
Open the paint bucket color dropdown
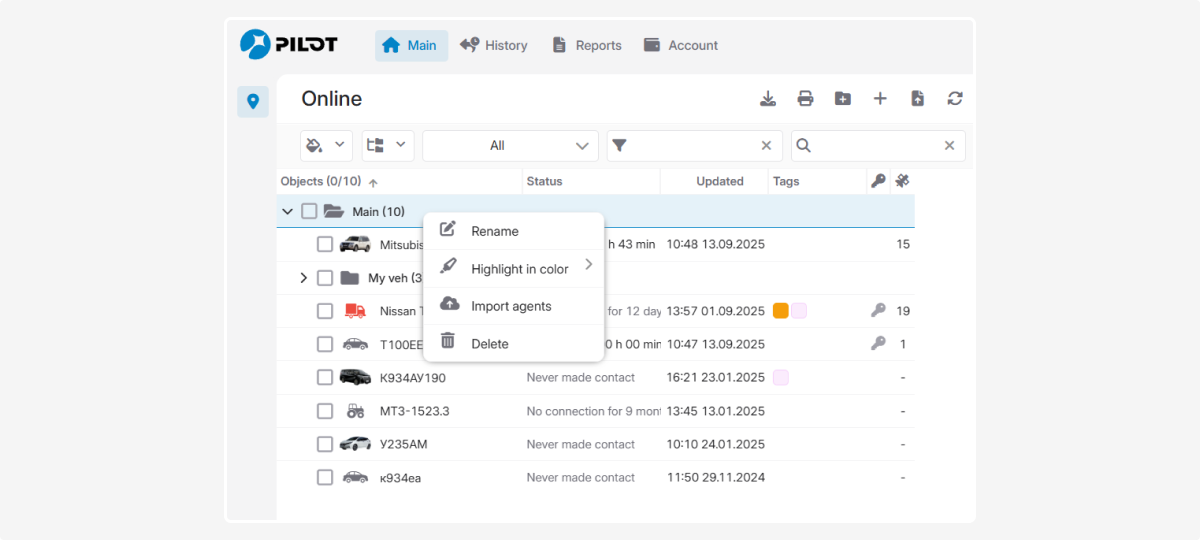tap(326, 146)
